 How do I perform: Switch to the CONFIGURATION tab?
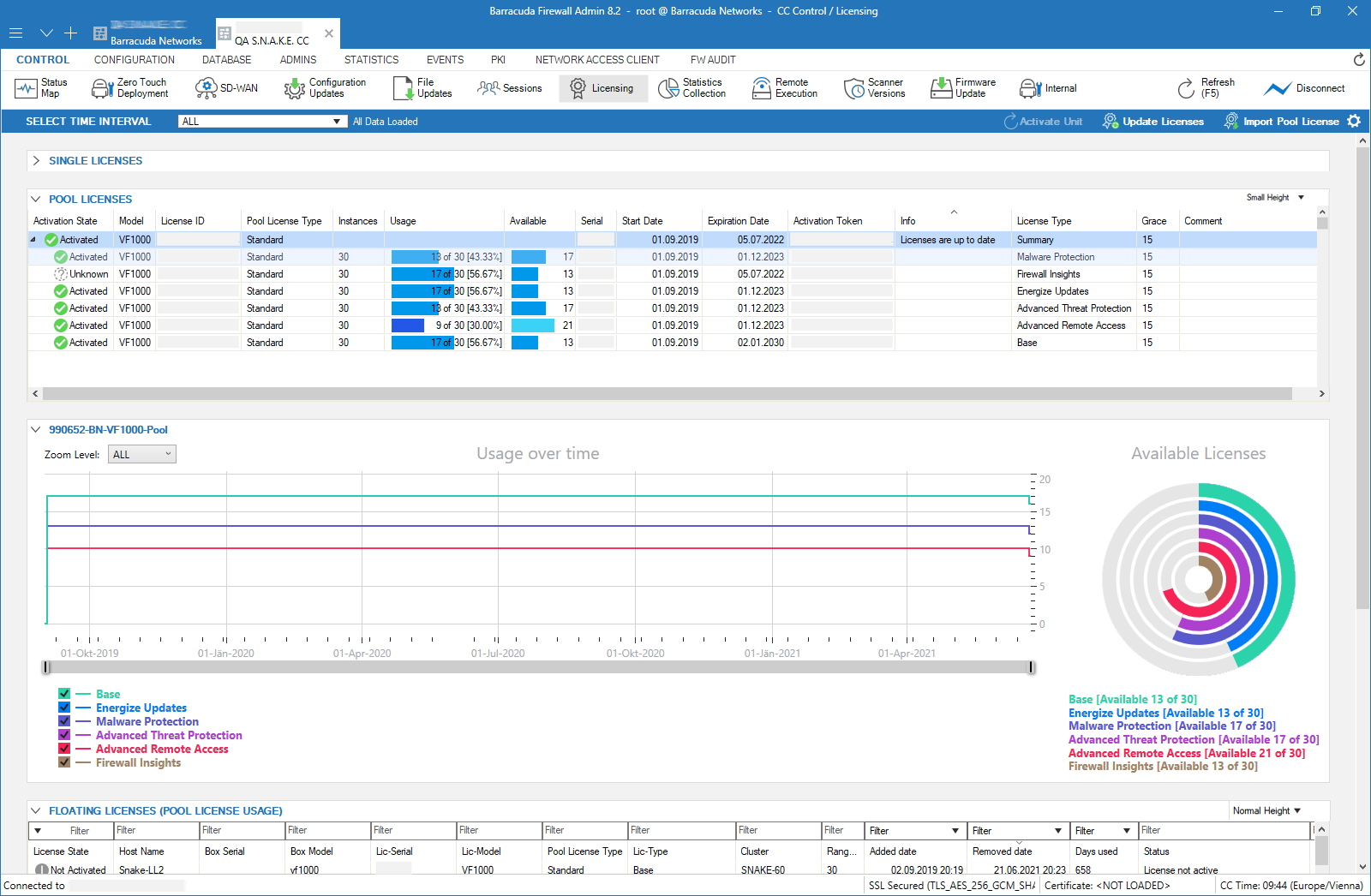coord(135,60)
